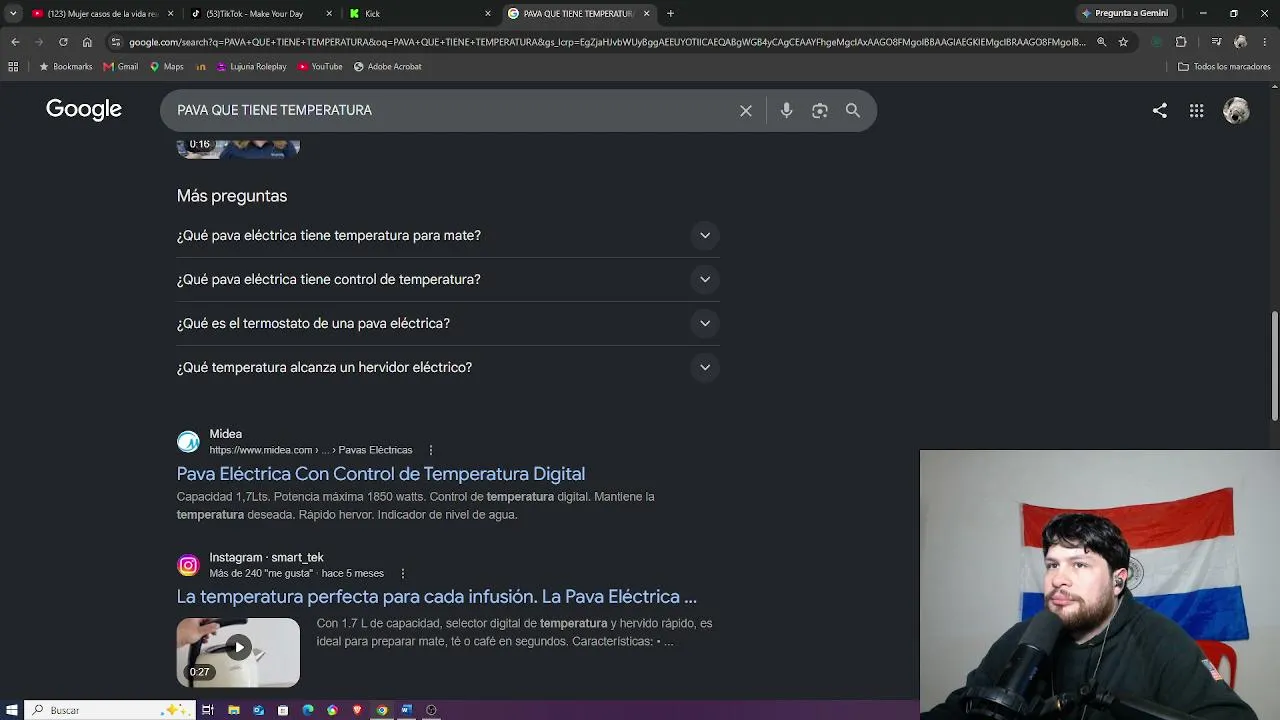The image size is (1280, 720).
Task: Open the media controls in Chrome toolbar
Action: pos(1216,42)
